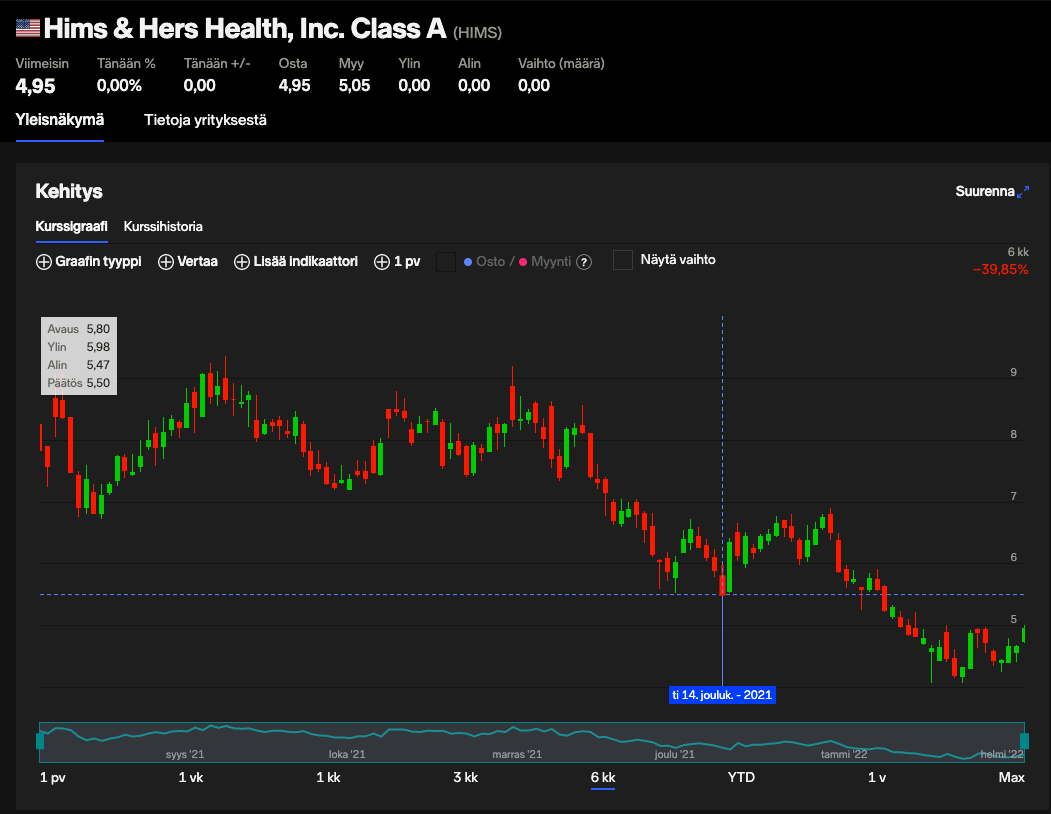Click the left handle of range navigator
The width and height of the screenshot is (1051, 814).
40,741
